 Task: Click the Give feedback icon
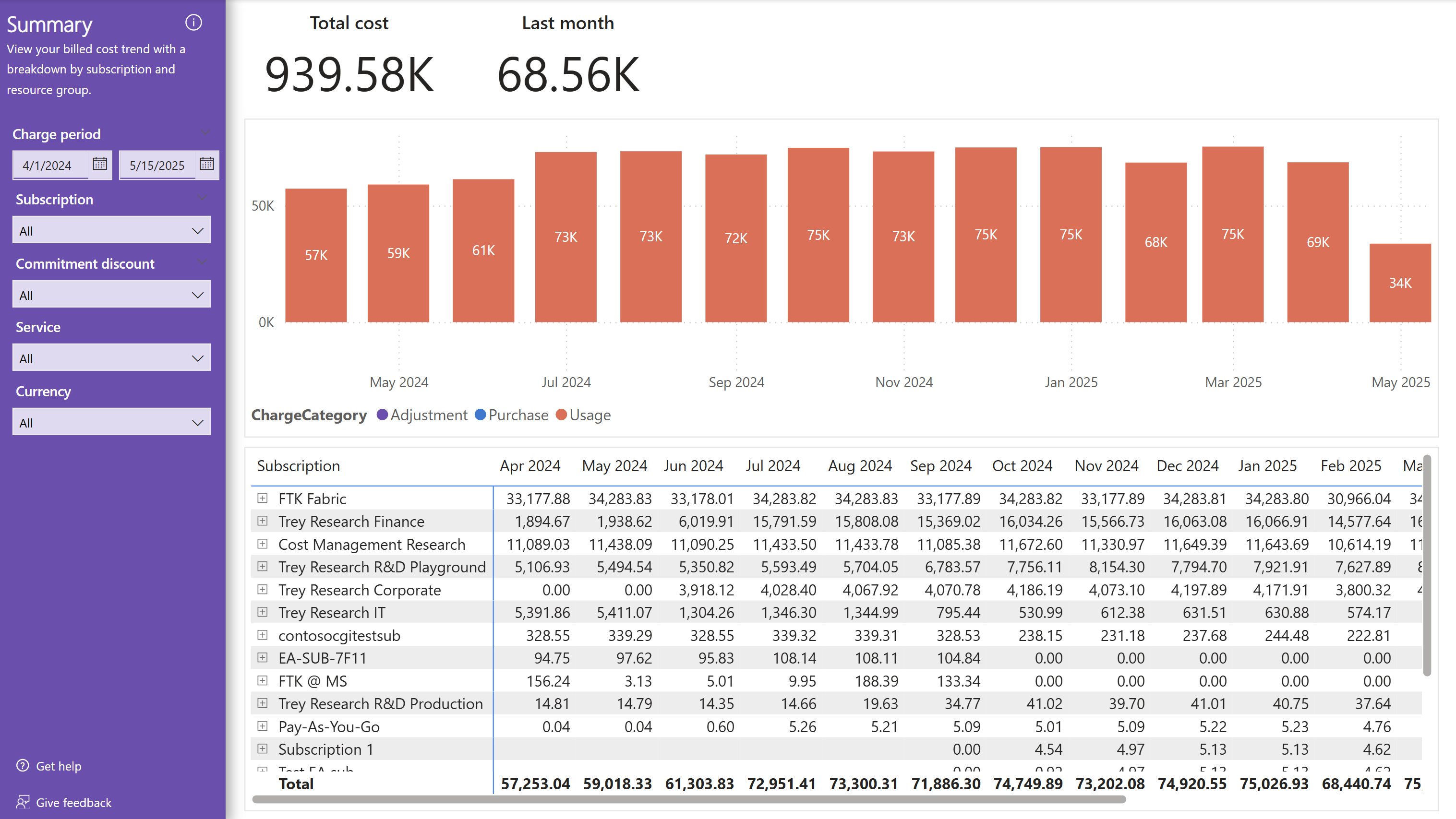click(23, 802)
